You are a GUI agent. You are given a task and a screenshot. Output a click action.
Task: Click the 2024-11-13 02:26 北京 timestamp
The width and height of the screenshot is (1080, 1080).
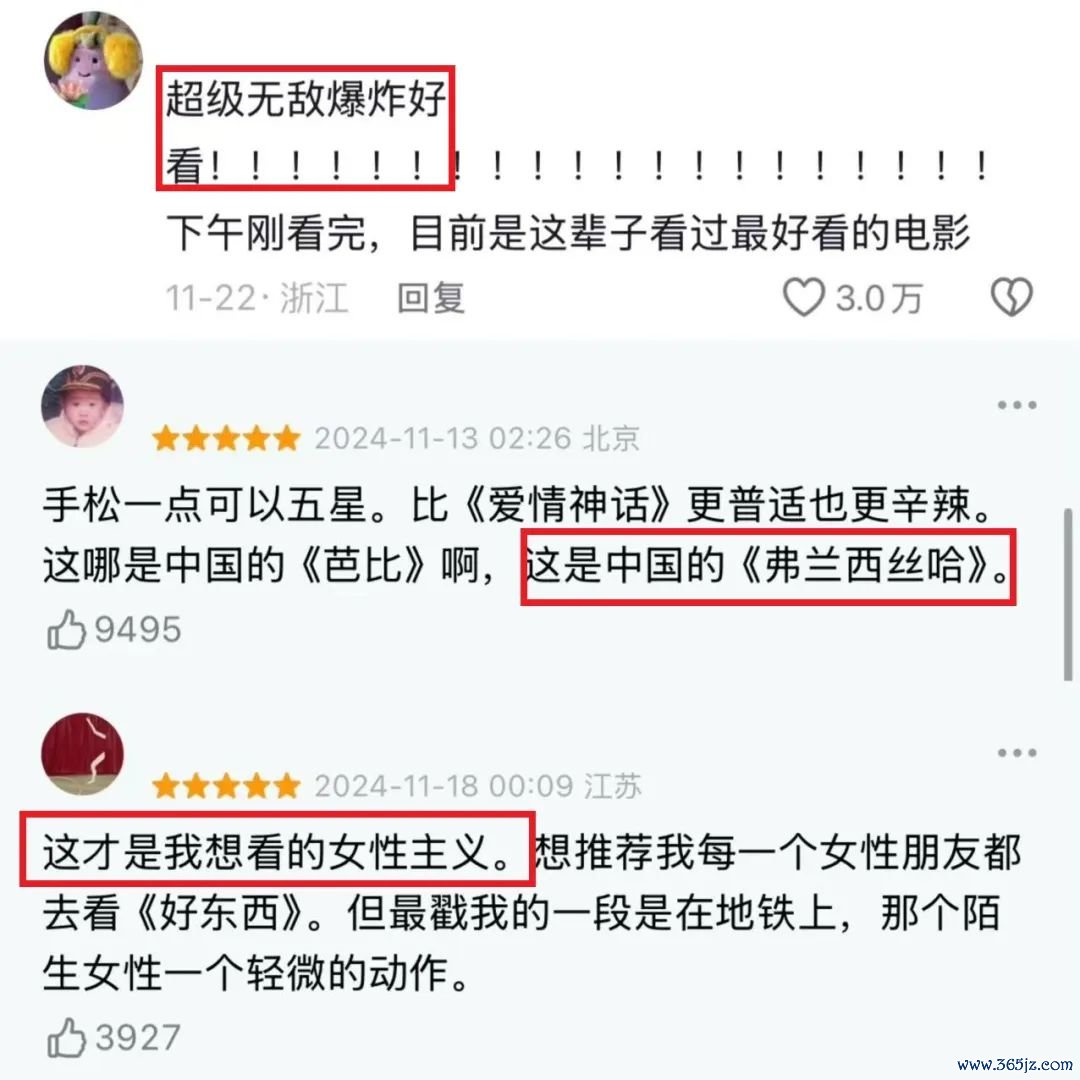tap(477, 438)
